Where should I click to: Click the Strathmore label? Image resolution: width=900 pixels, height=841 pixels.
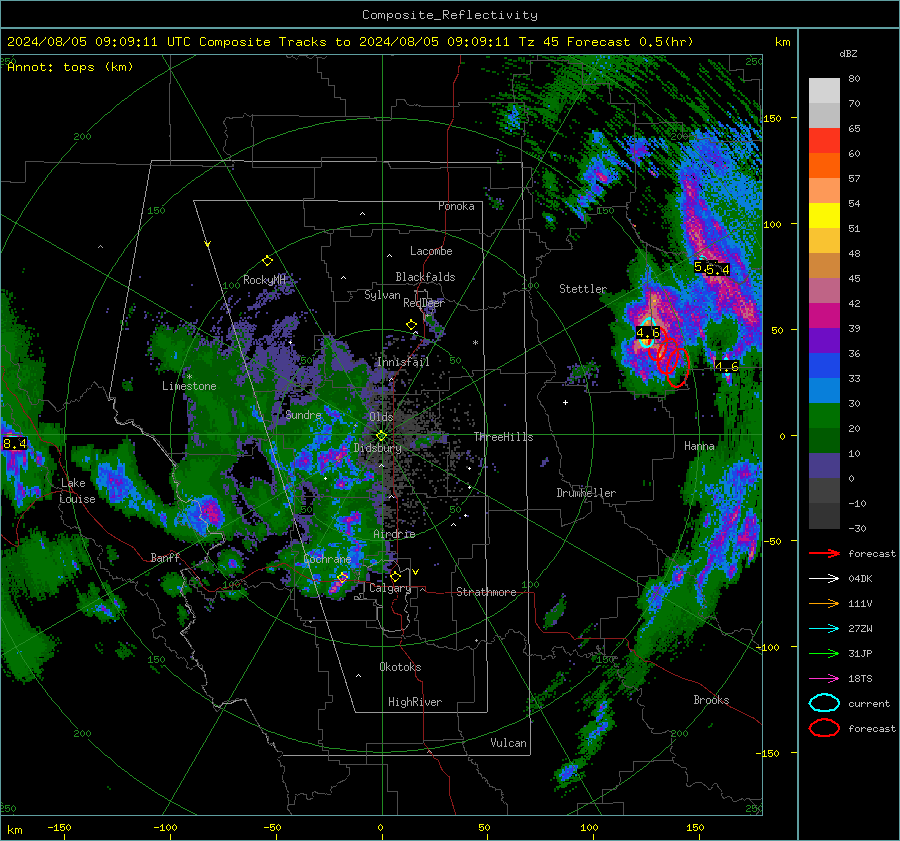(x=486, y=592)
